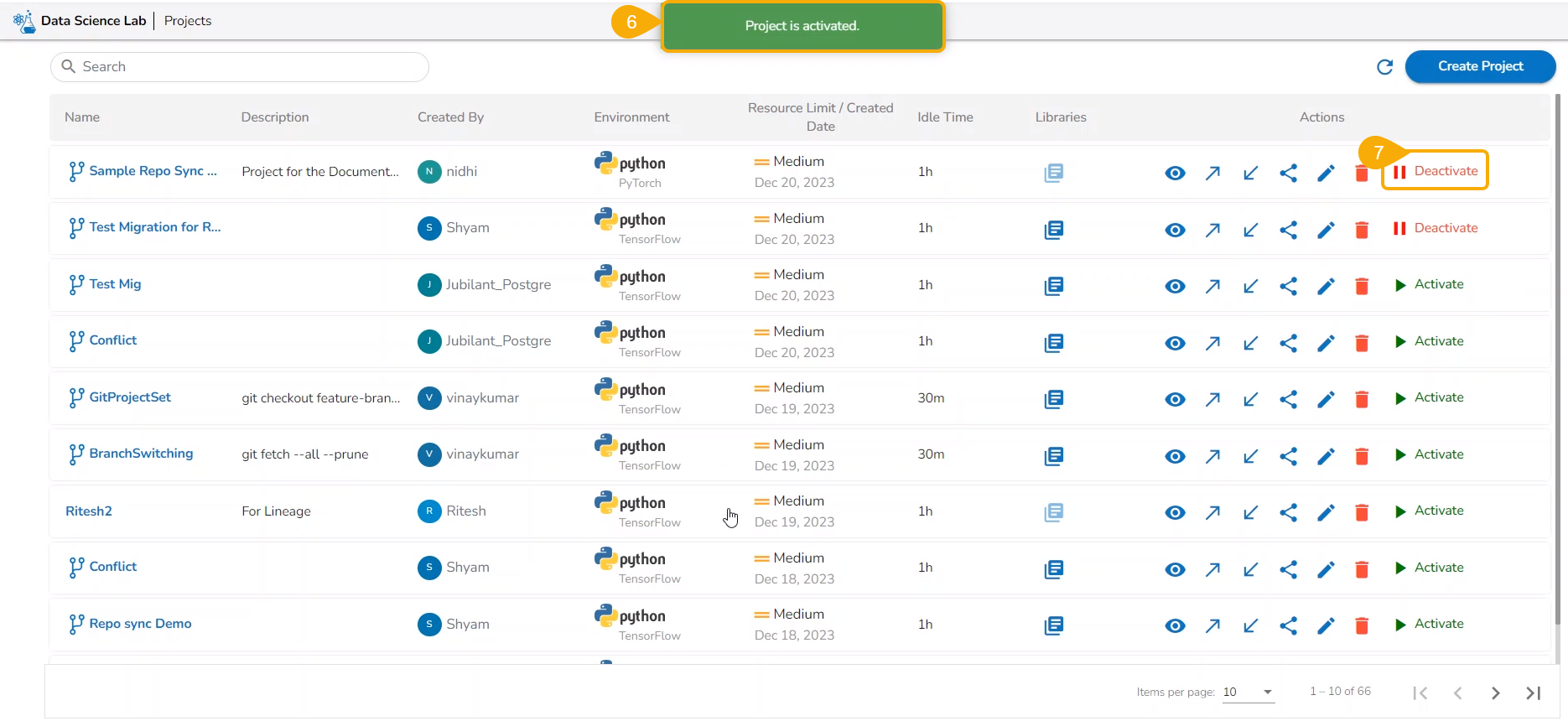The image size is (1568, 721).
Task: Jump to the last page of projects
Action: click(1533, 692)
